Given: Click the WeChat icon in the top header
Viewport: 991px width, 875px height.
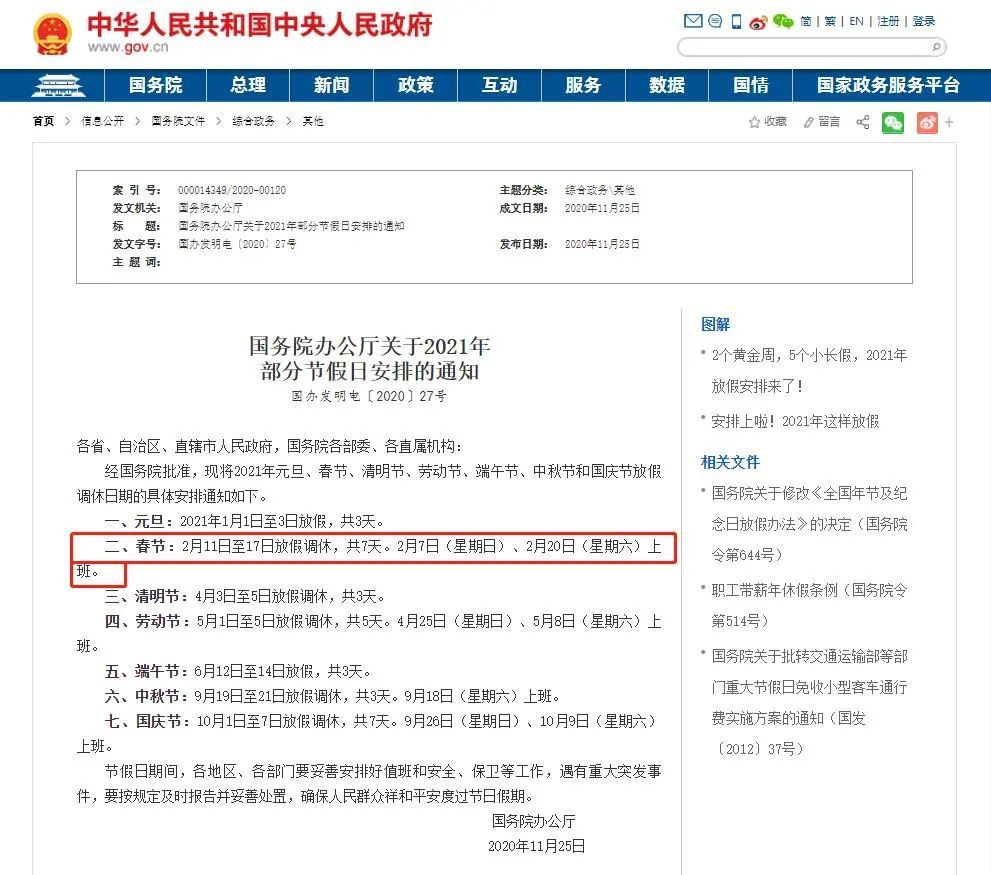Looking at the screenshot, I should 782,22.
